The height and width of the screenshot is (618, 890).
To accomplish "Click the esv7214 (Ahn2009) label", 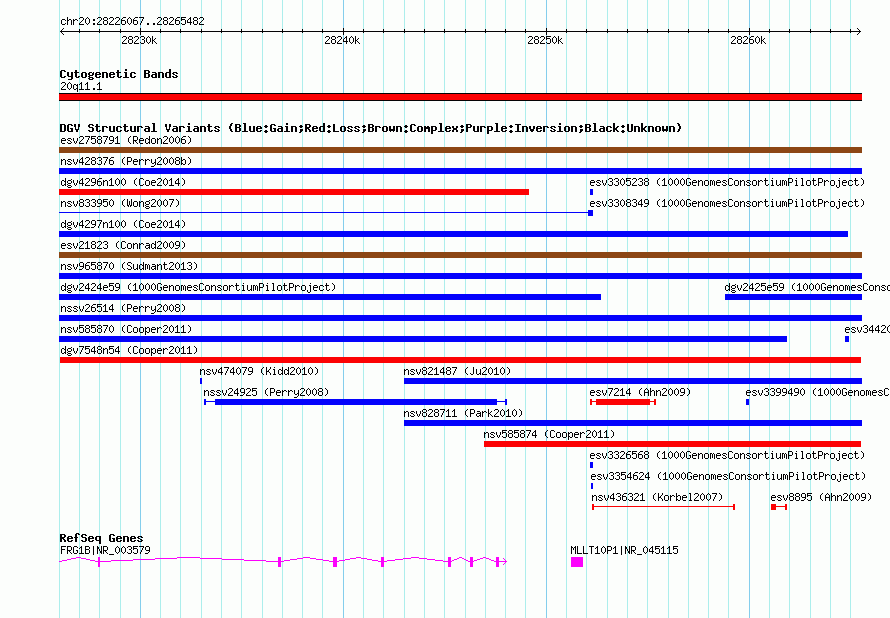I will click(640, 392).
